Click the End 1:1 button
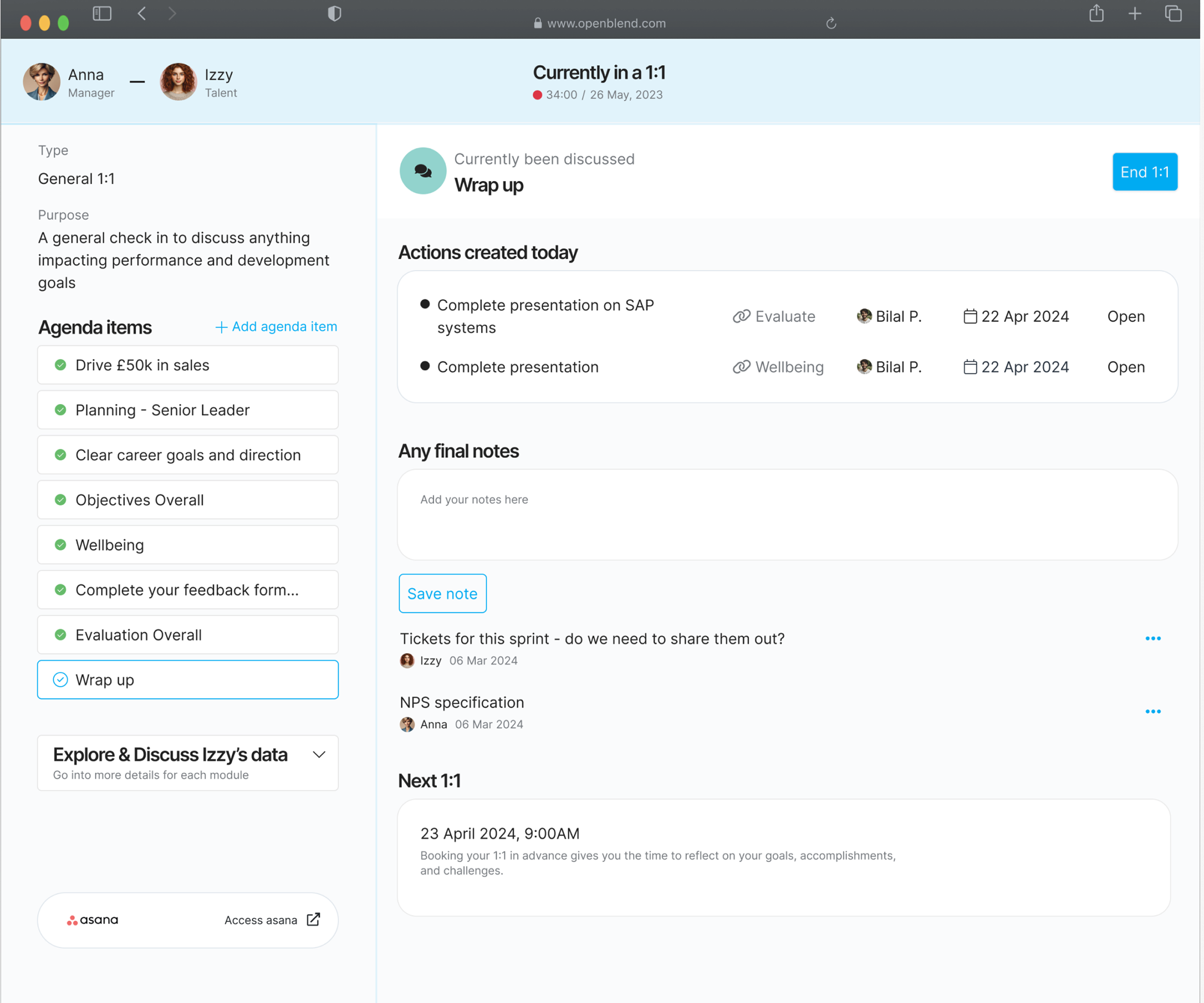This screenshot has height=1003, width=1204. tap(1144, 172)
